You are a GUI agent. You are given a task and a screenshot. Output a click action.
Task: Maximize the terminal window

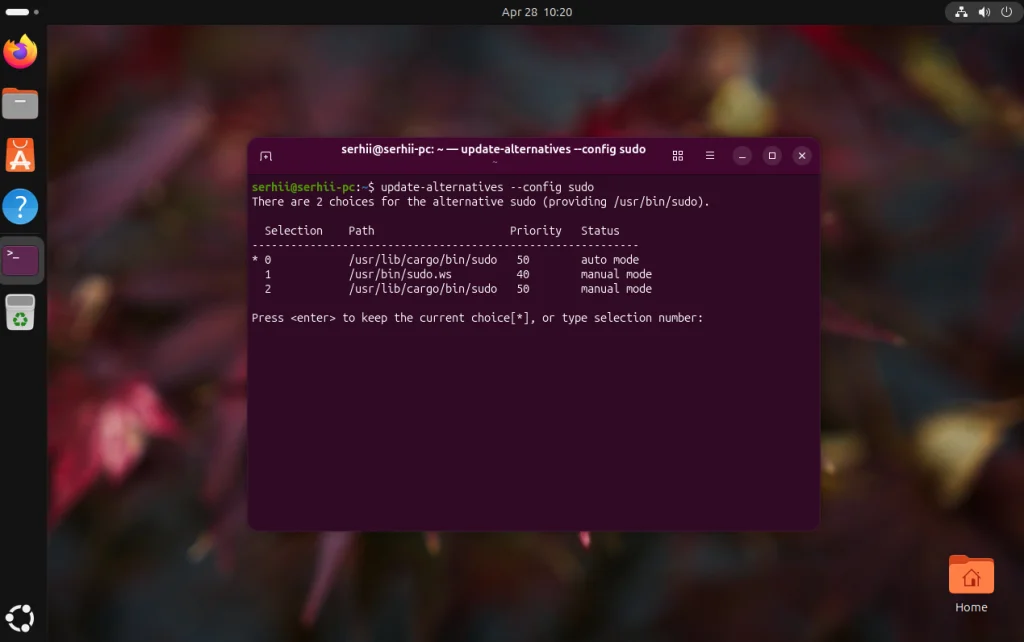tap(772, 155)
